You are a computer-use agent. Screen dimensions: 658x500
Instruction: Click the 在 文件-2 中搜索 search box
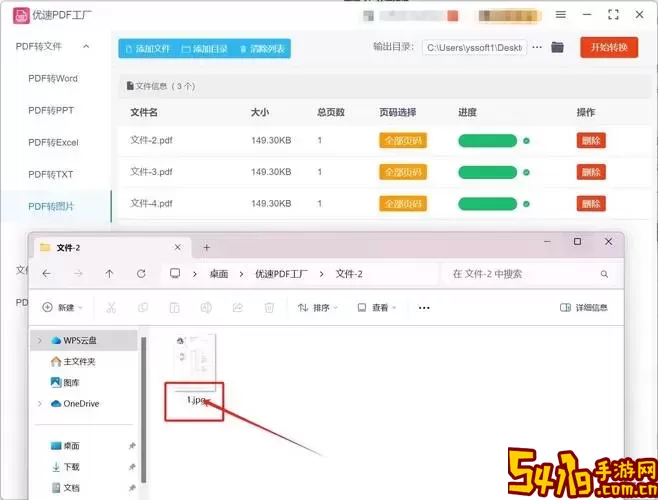click(x=531, y=274)
